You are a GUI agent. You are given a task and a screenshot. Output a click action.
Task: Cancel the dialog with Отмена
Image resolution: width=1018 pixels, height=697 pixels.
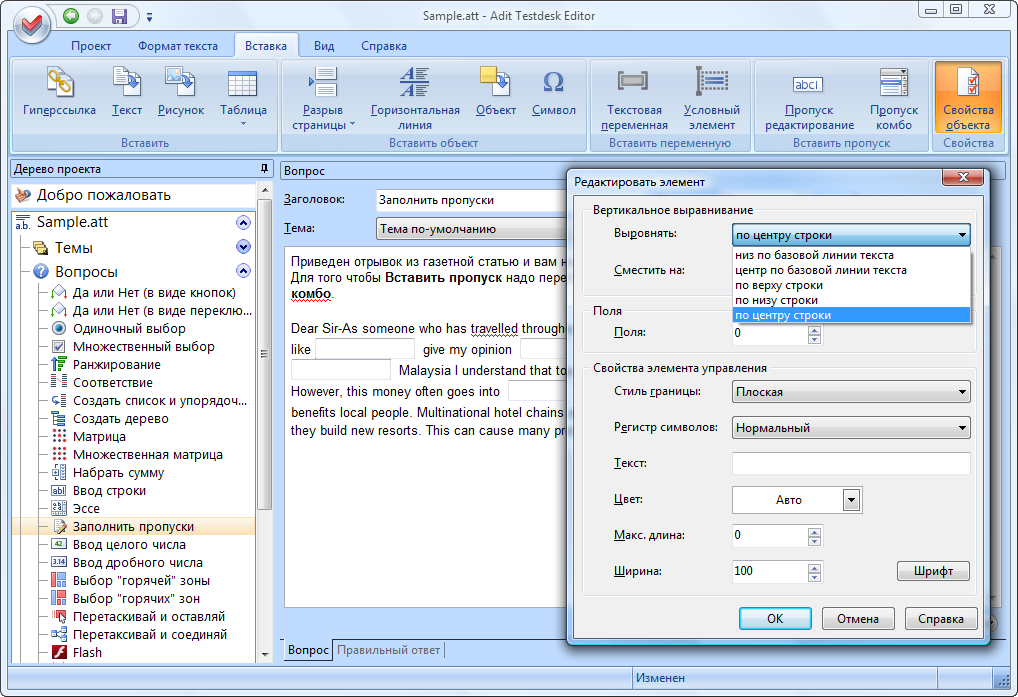[858, 618]
